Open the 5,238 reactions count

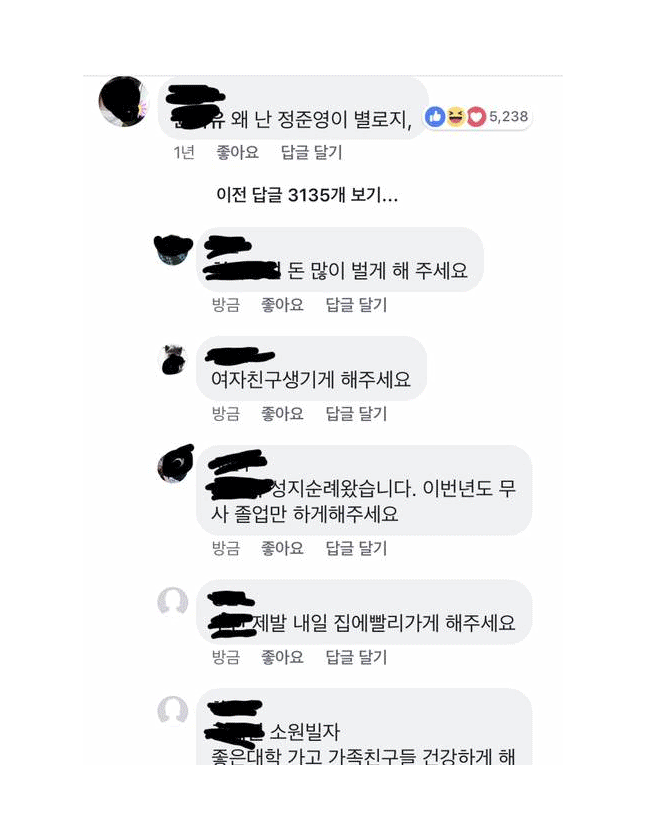point(508,116)
